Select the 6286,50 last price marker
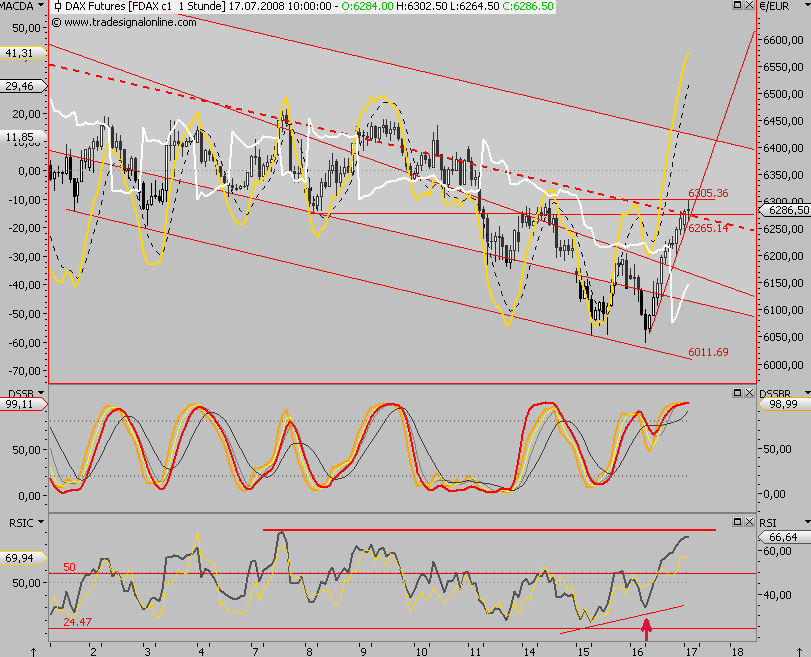Image resolution: width=811 pixels, height=657 pixels. click(785, 210)
